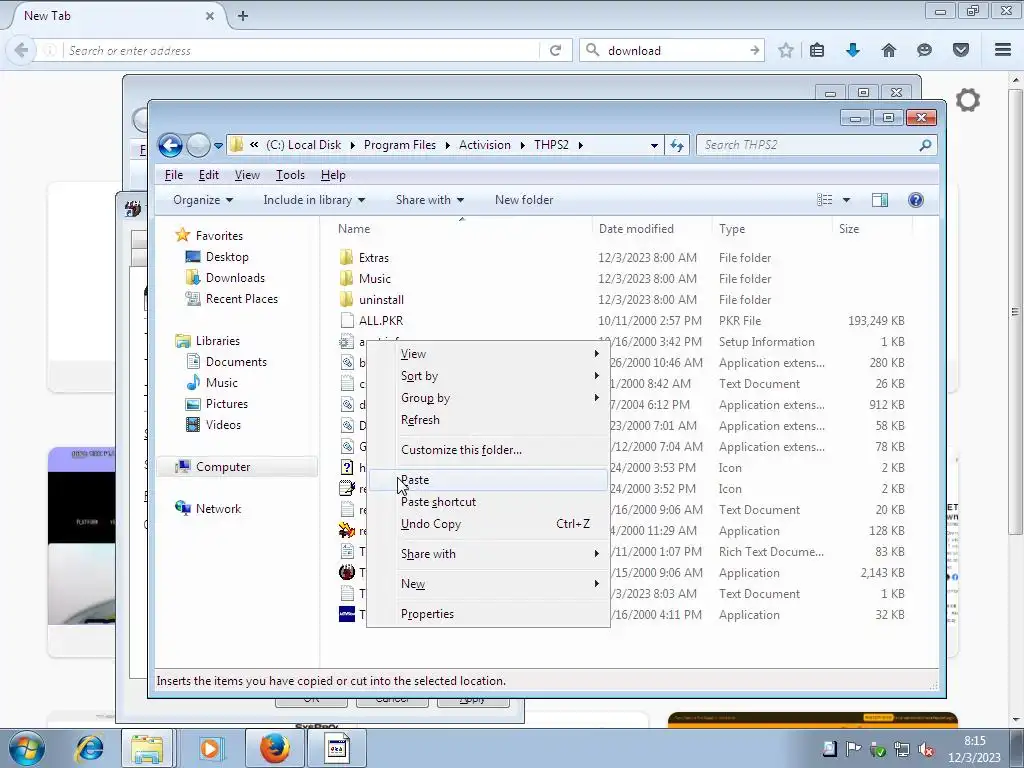Screen dimensions: 1024x768
Task: Open the address bar history dropdown arrow
Action: [654, 146]
